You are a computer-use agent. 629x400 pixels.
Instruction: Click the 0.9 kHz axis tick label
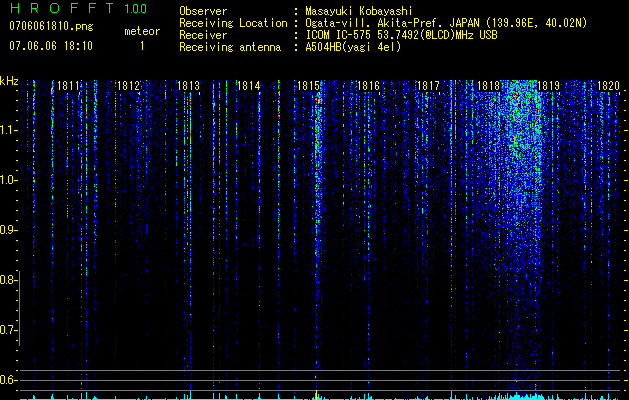pos(8,230)
